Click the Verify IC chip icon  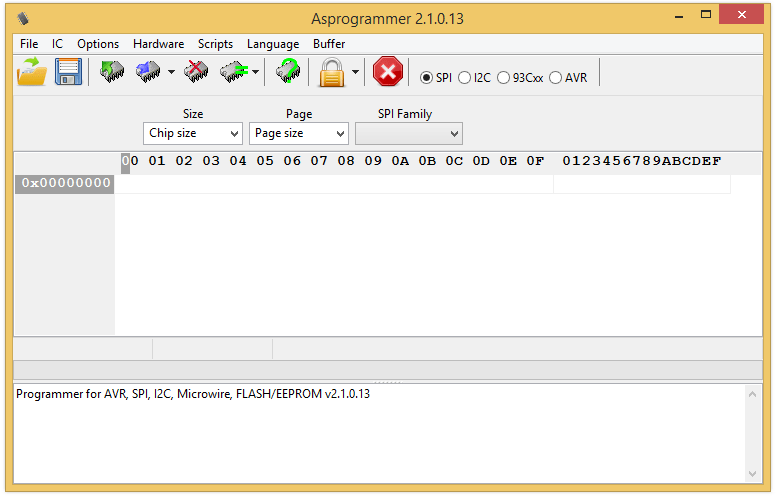point(233,72)
